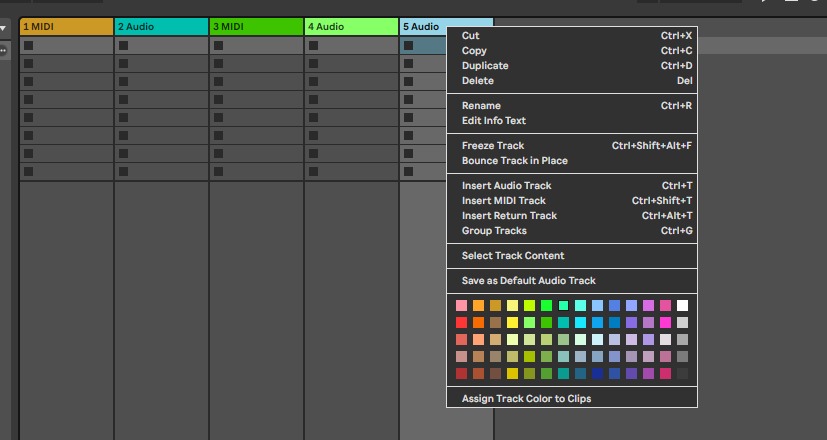Click the stop button in 2 Audio's first clip slot

point(123,46)
